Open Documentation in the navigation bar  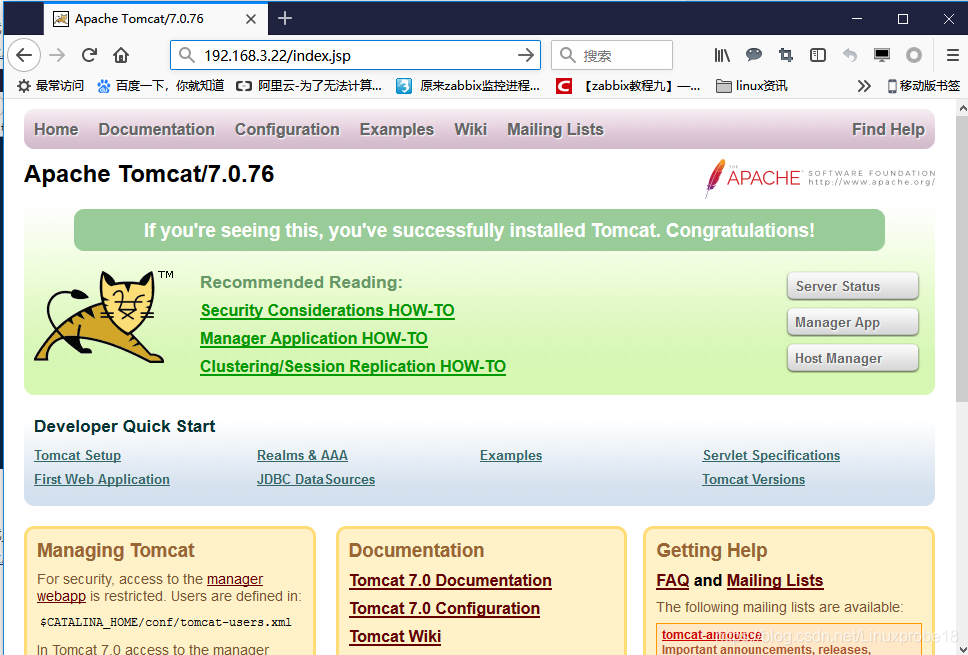pyautogui.click(x=157, y=129)
